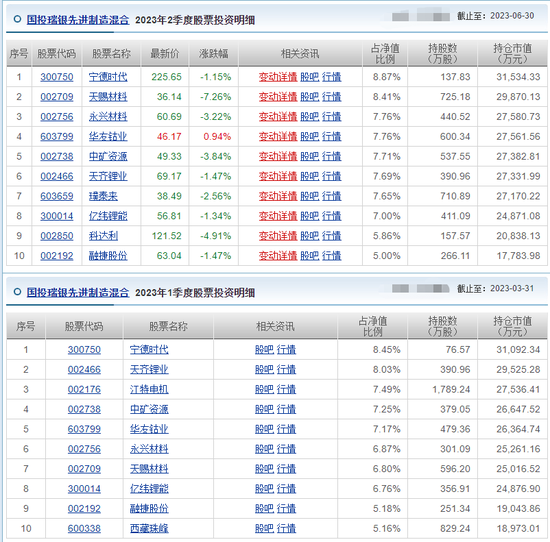Click stock code 002738 in Q2 table

[57, 156]
